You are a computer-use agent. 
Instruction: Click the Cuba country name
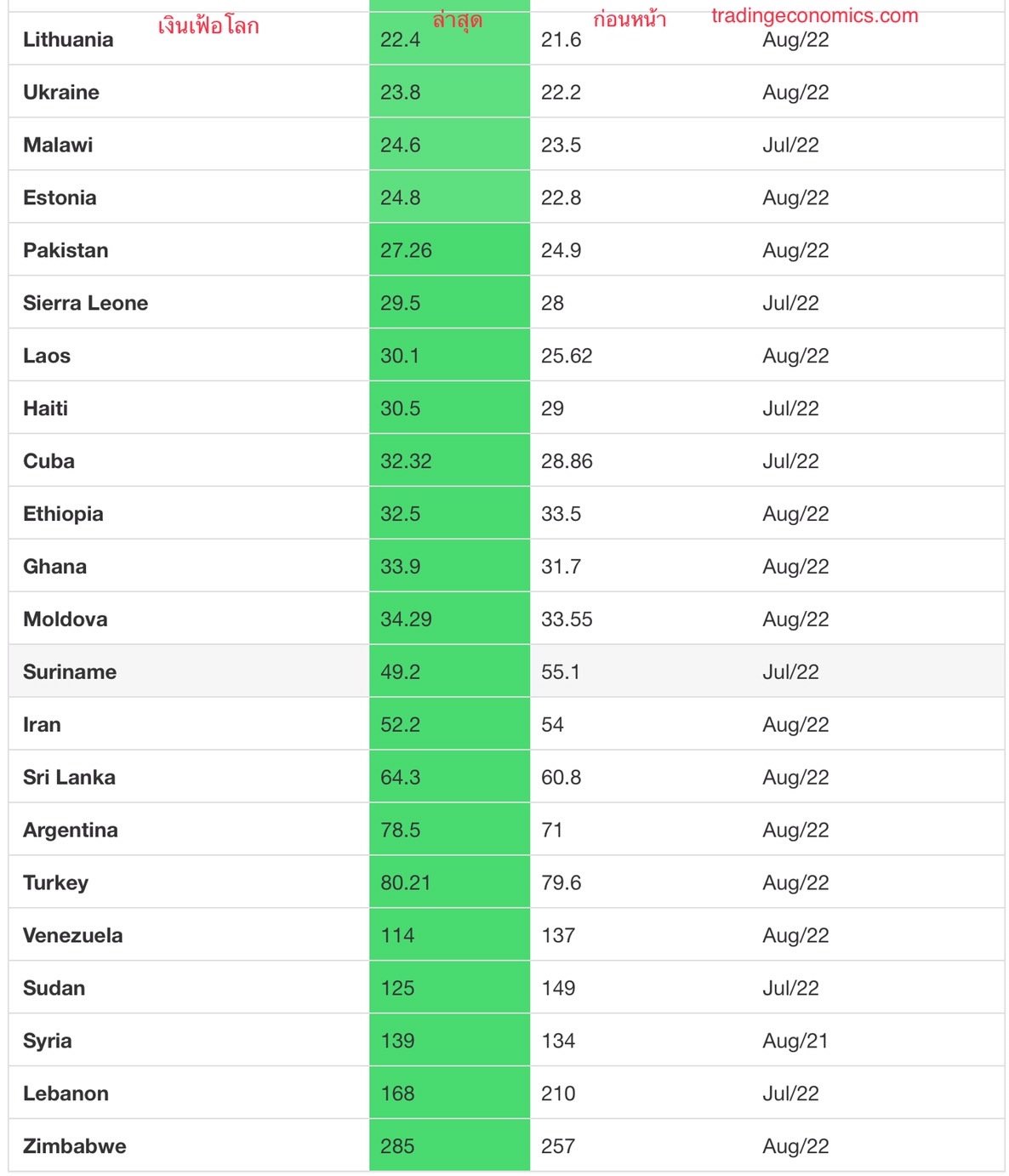coord(48,462)
